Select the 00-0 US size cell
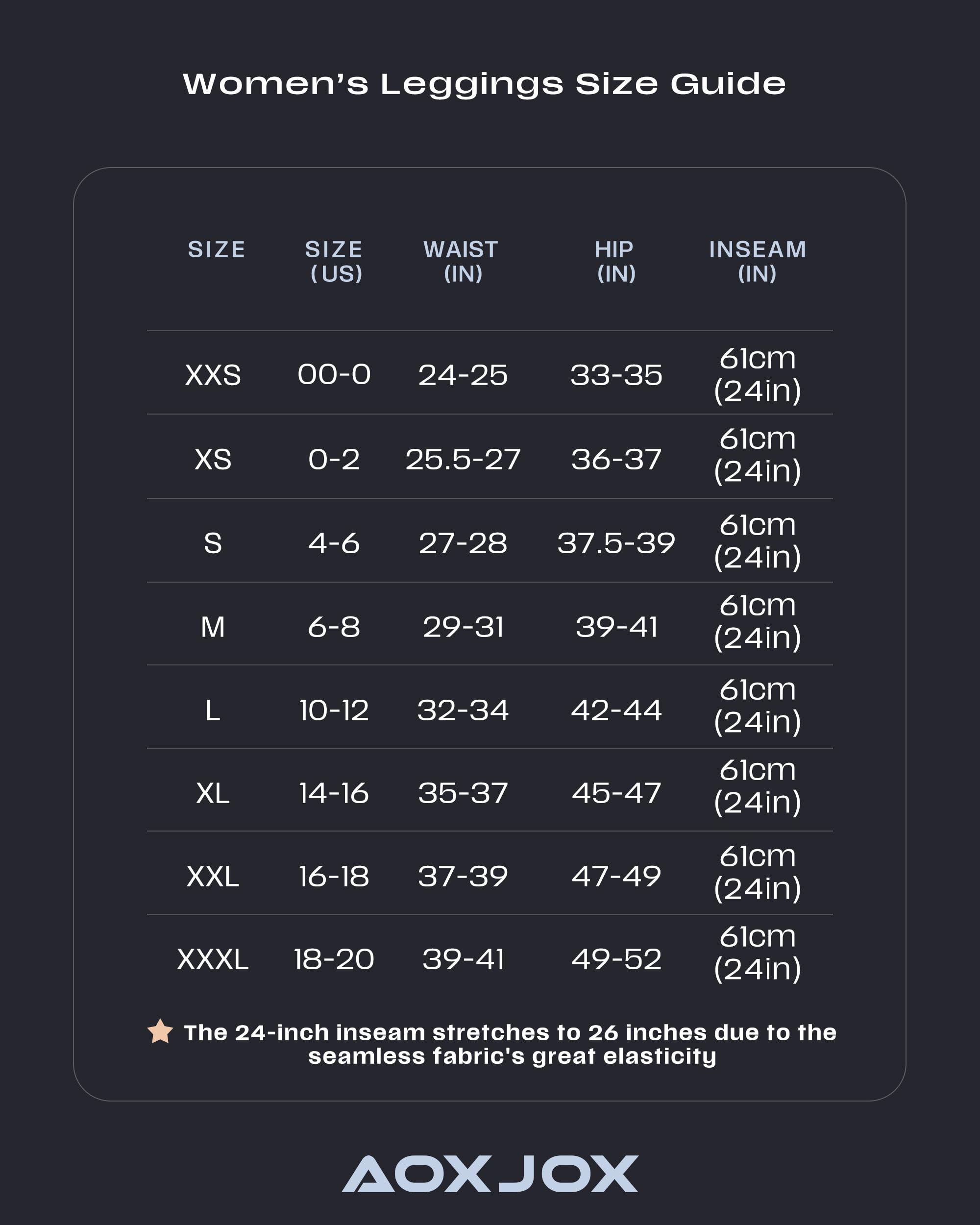Viewport: 980px width, 1225px height. 334,375
